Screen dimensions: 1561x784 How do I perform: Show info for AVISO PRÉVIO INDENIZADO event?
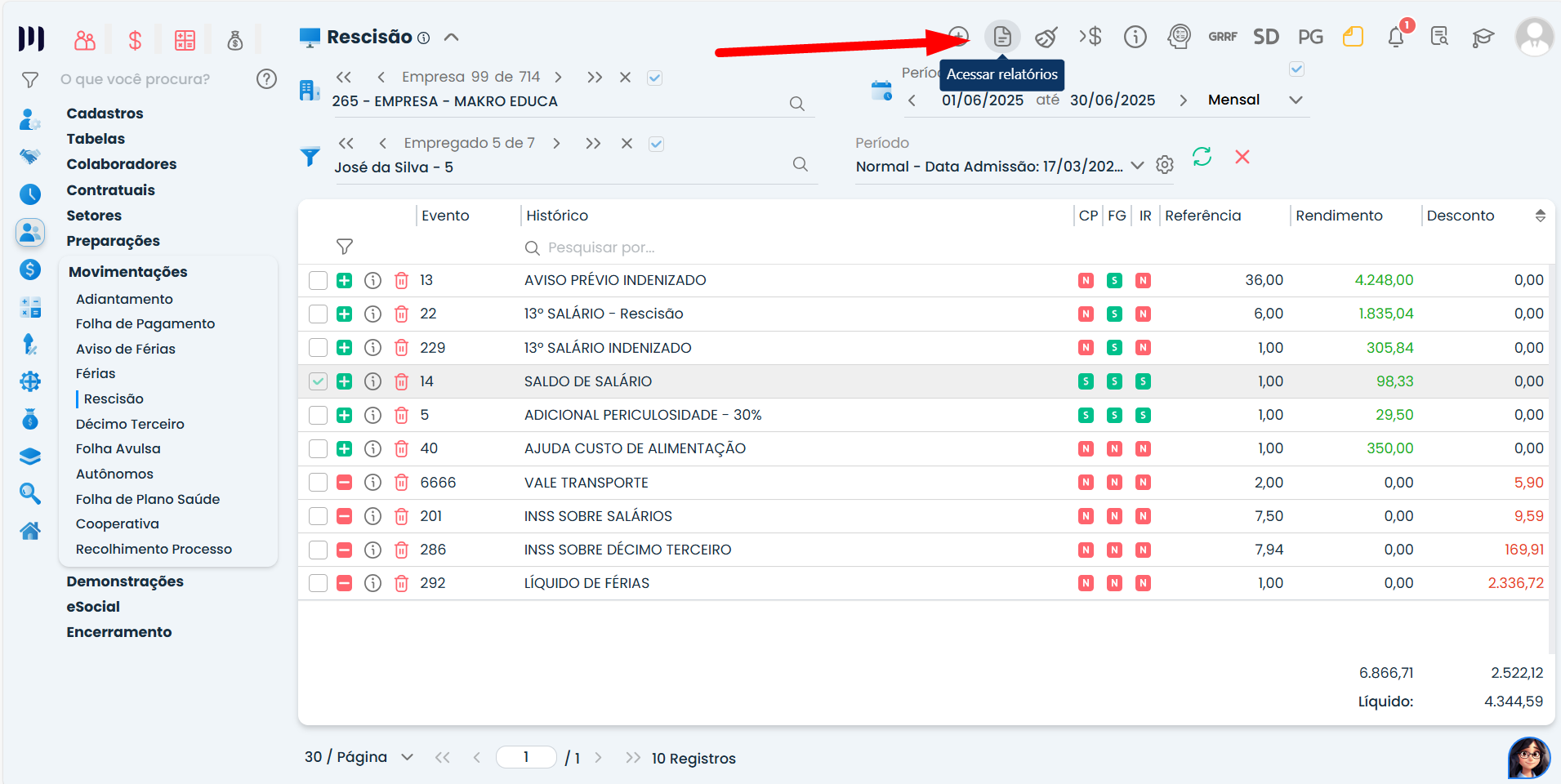(372, 281)
